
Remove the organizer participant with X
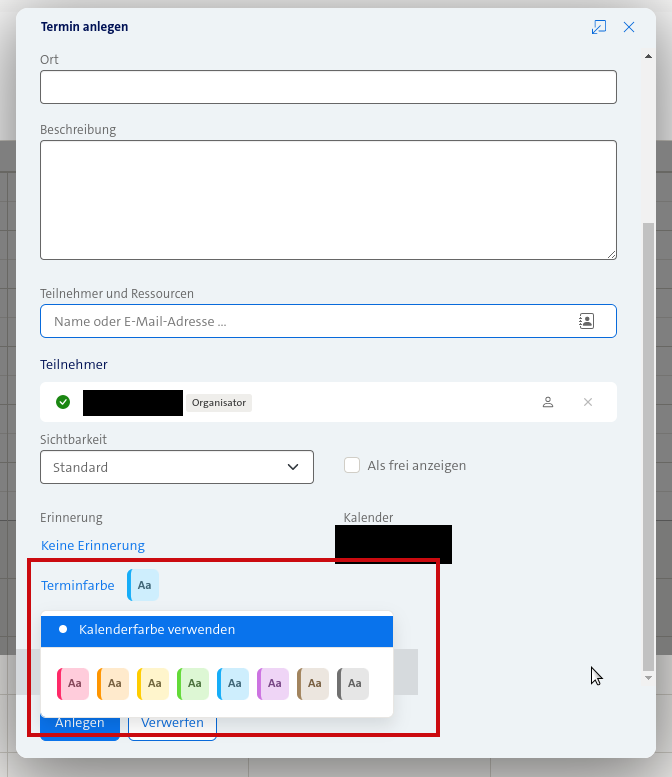click(588, 402)
